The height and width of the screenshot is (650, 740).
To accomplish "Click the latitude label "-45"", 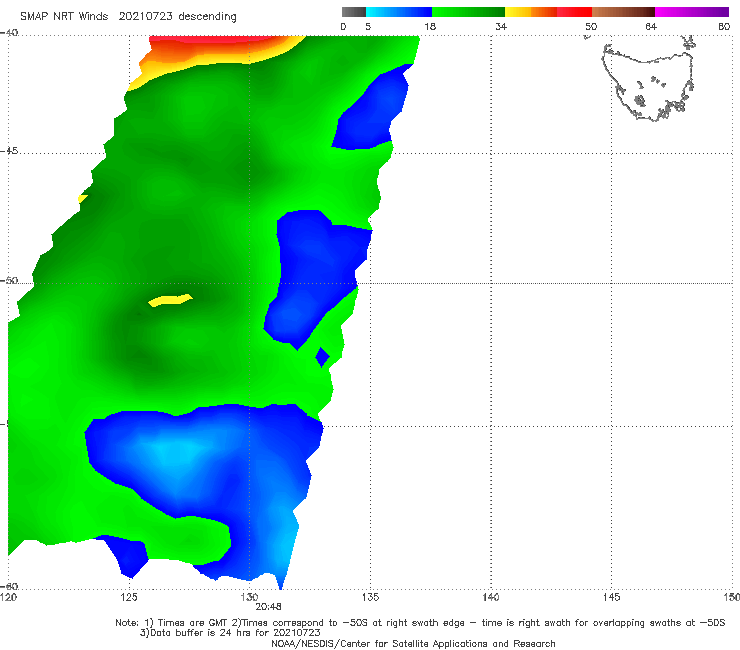I will coord(9,151).
